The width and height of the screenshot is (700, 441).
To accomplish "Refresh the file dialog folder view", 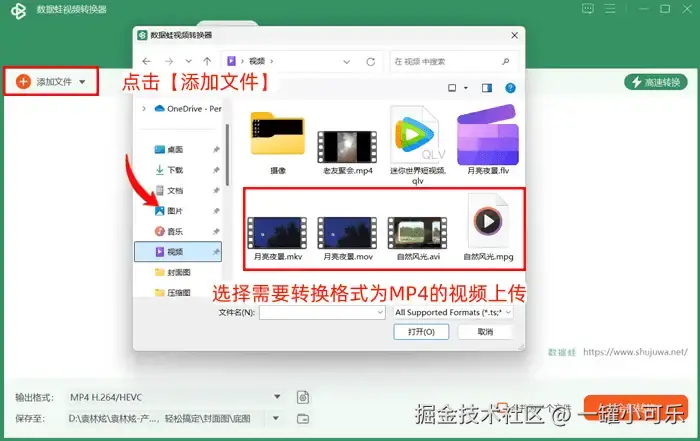I will [x=371, y=62].
